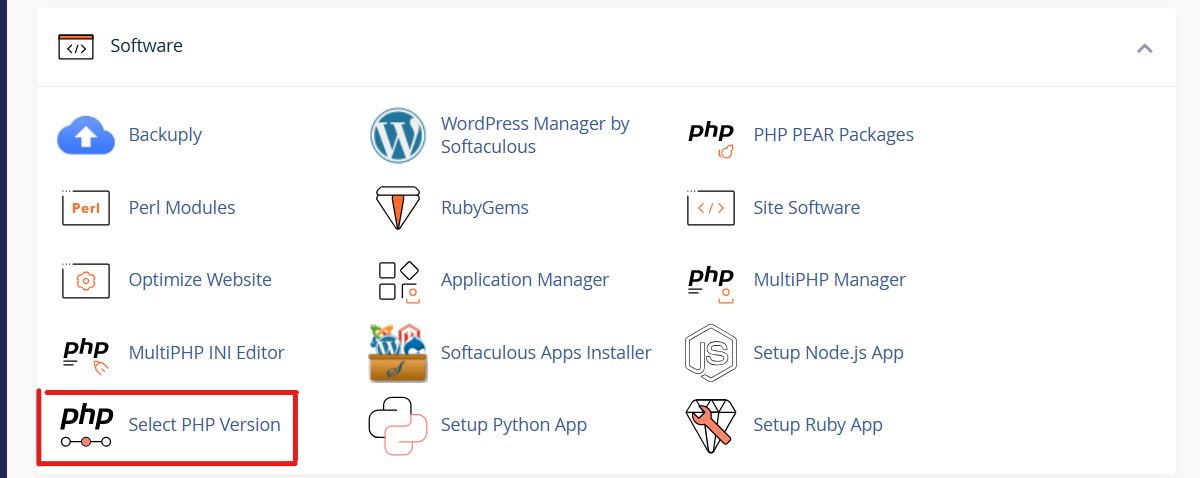This screenshot has height=478, width=1200.
Task: Click the Setup Python App icon
Action: 398,425
